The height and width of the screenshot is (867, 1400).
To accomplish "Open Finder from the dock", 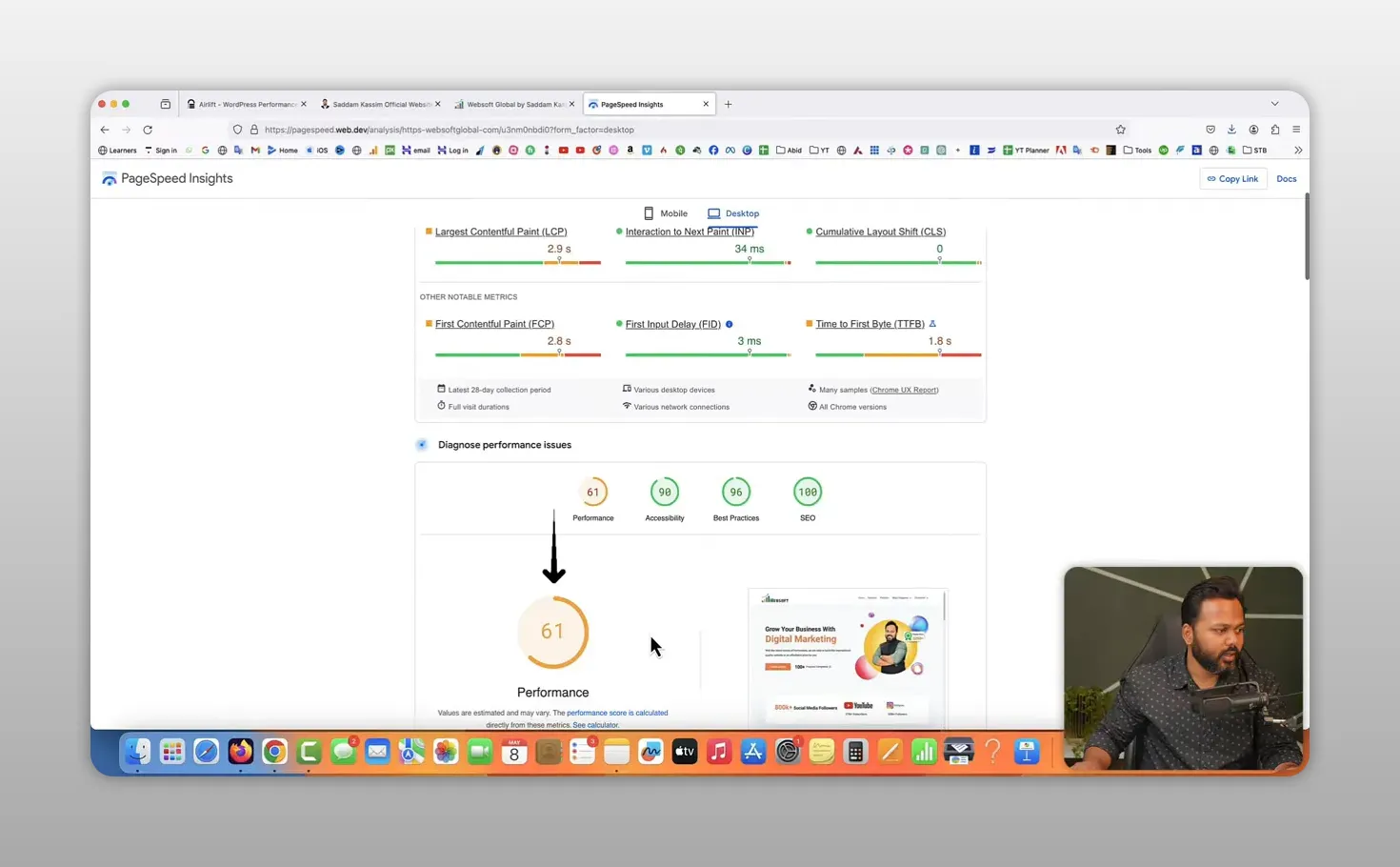I will 137,752.
